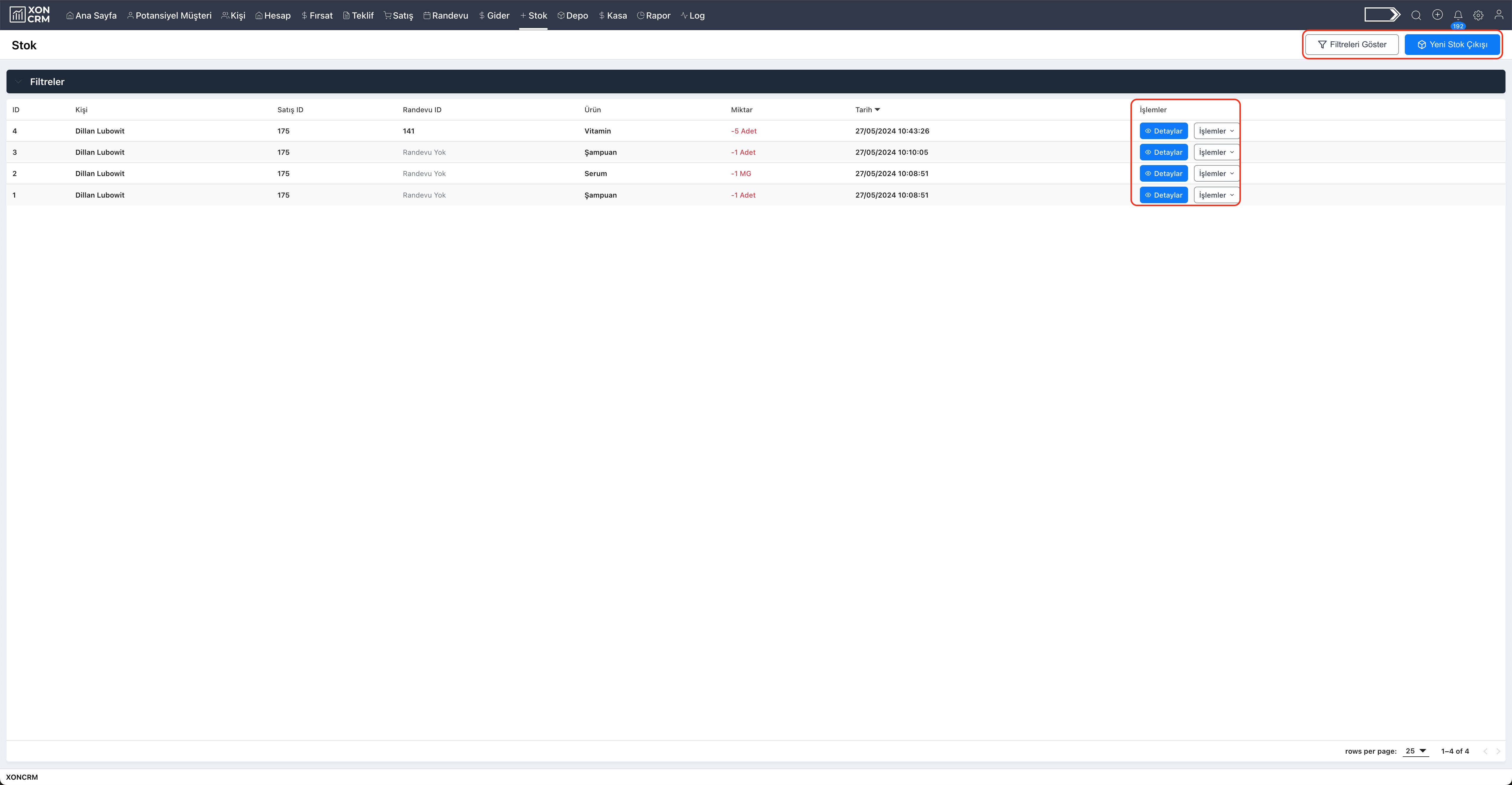Click the ID column header
The image size is (1512, 785).
pos(16,110)
